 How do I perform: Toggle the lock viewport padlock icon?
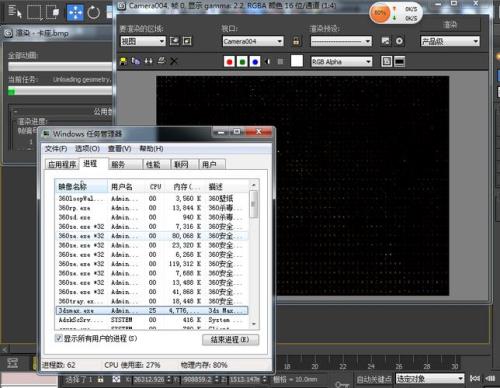coord(296,41)
